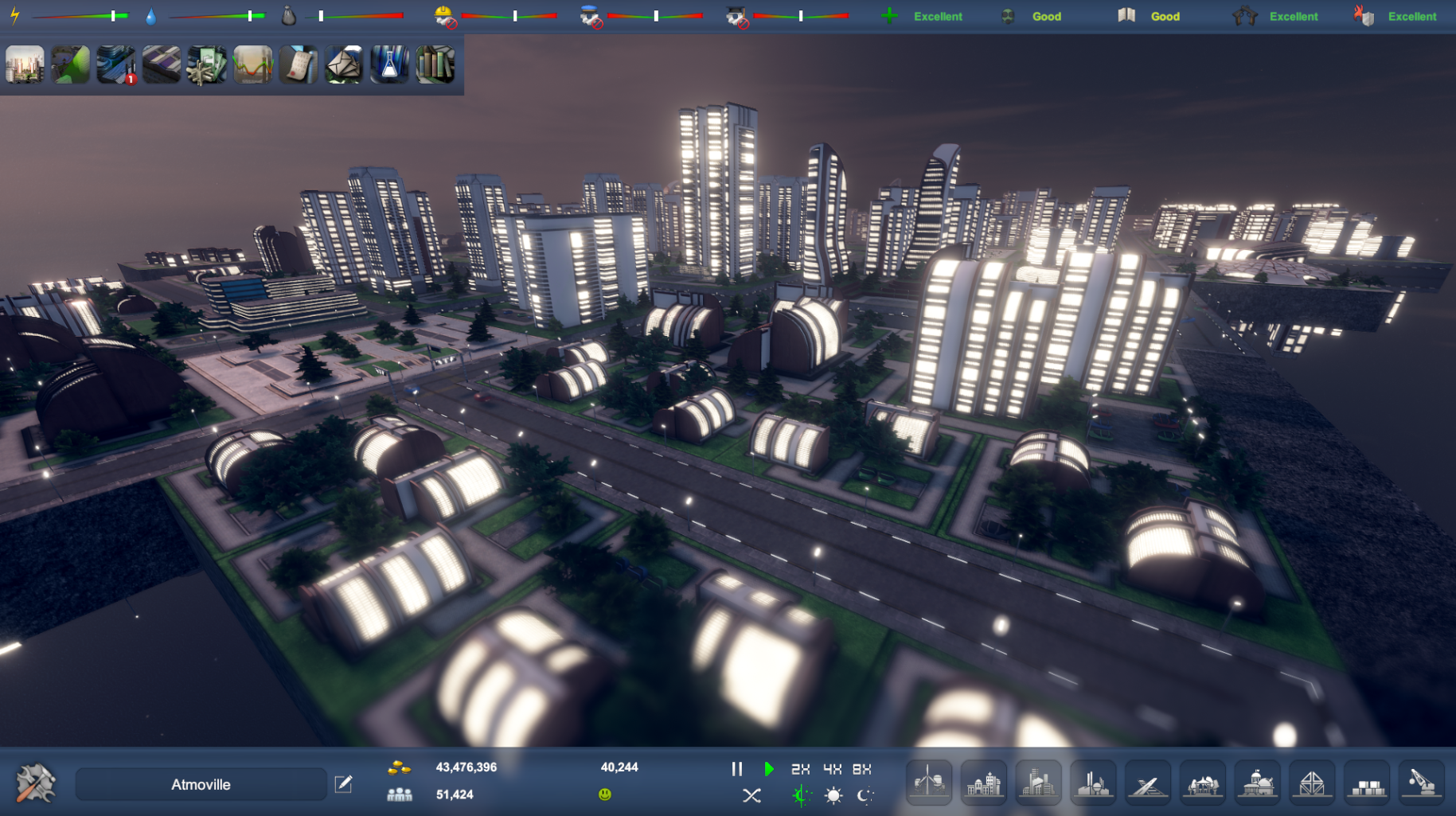The image size is (1456, 816).
Task: Set game speed to 4X
Action: click(x=832, y=769)
